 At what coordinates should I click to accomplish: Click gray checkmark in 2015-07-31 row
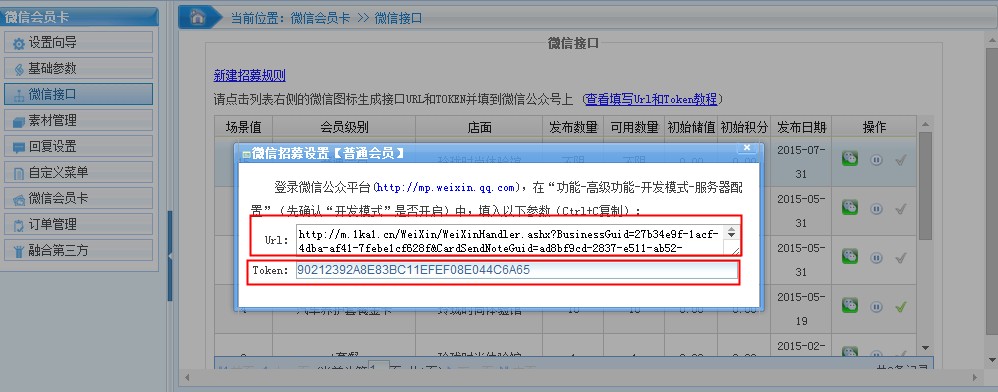point(900,159)
